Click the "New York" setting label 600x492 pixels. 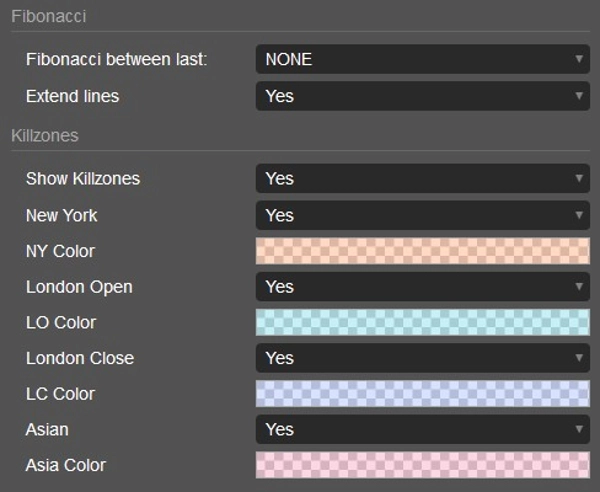(x=62, y=215)
